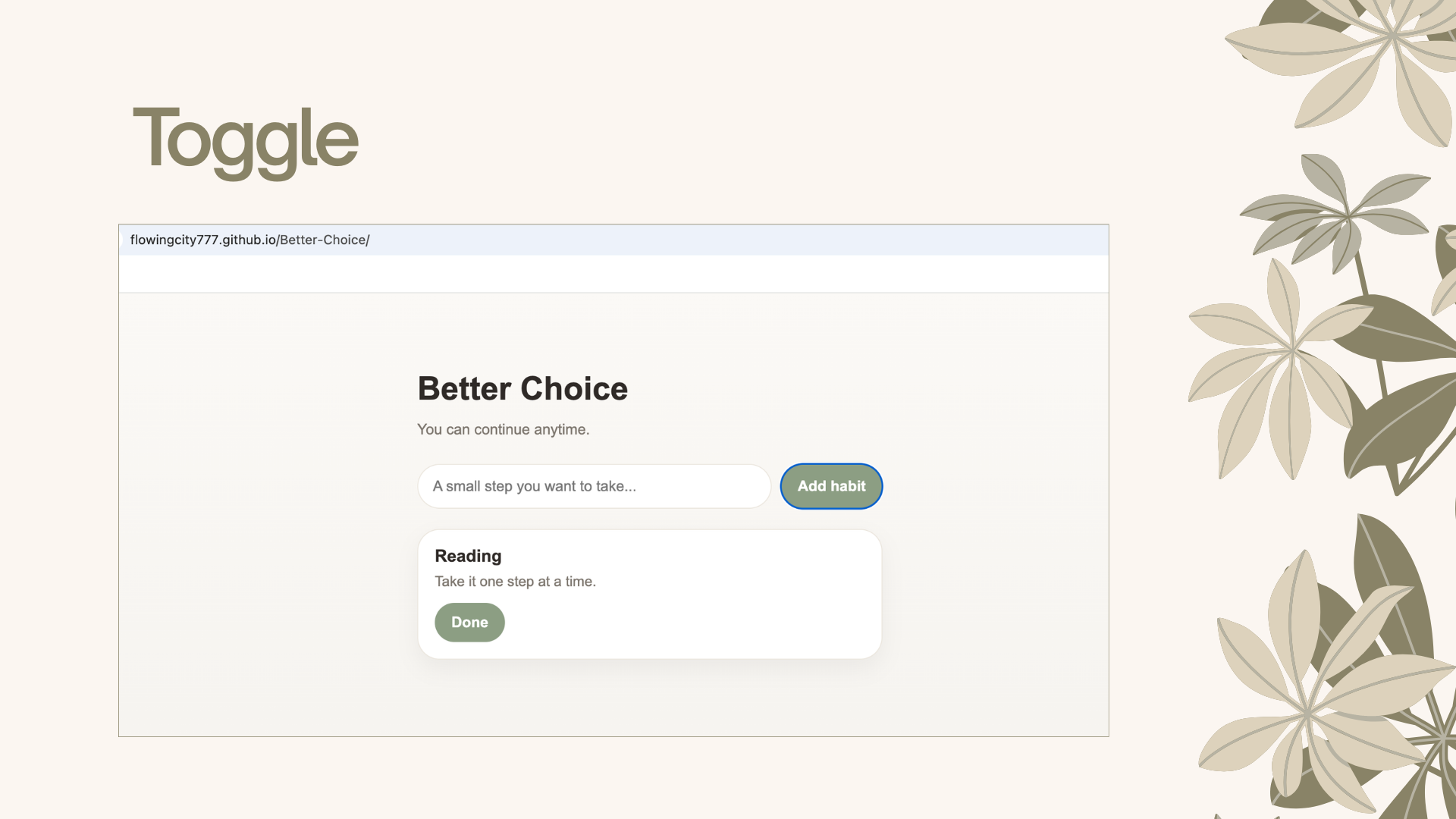The width and height of the screenshot is (1456, 819).
Task: Click the caption 'Take it one step at a time.'
Action: click(515, 582)
